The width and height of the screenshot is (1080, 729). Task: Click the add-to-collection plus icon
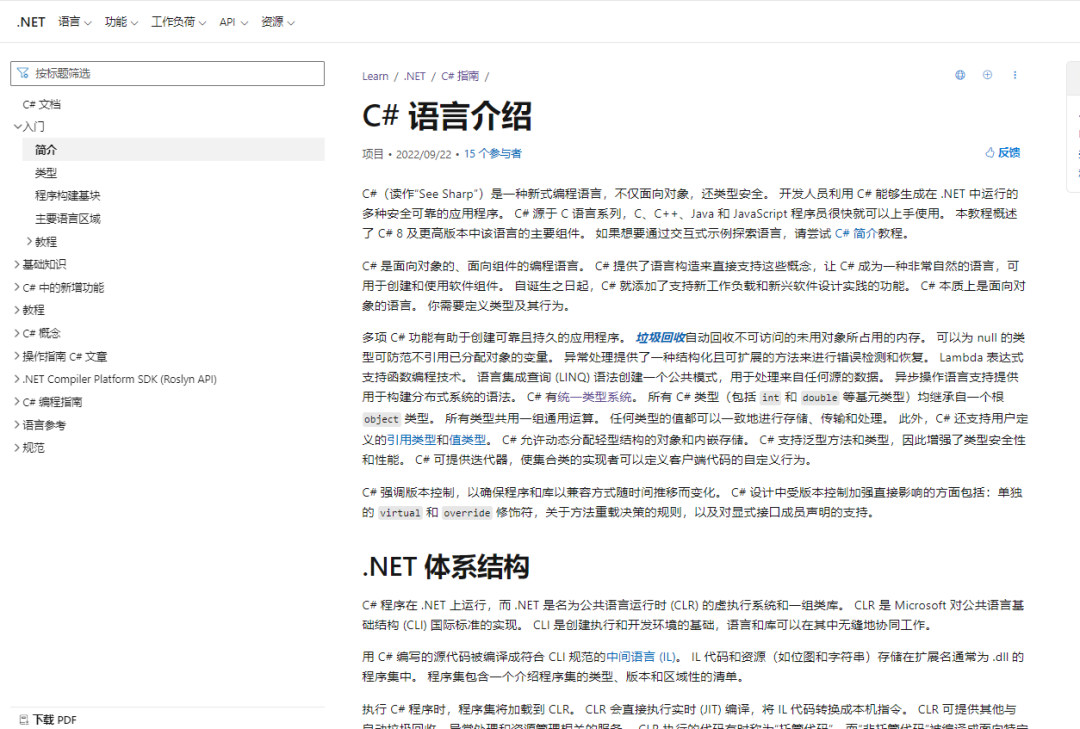point(987,75)
